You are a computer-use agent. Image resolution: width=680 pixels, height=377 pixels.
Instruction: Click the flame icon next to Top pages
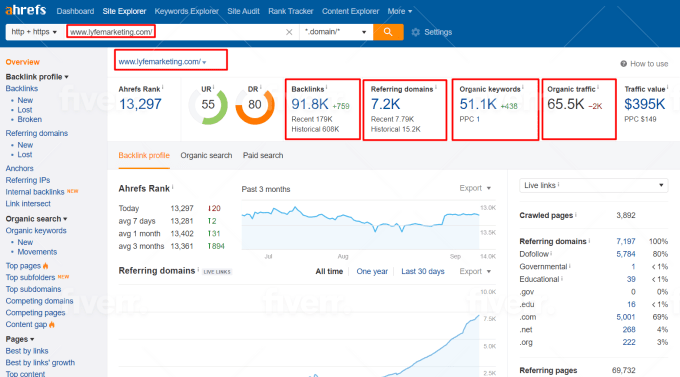click(46, 266)
